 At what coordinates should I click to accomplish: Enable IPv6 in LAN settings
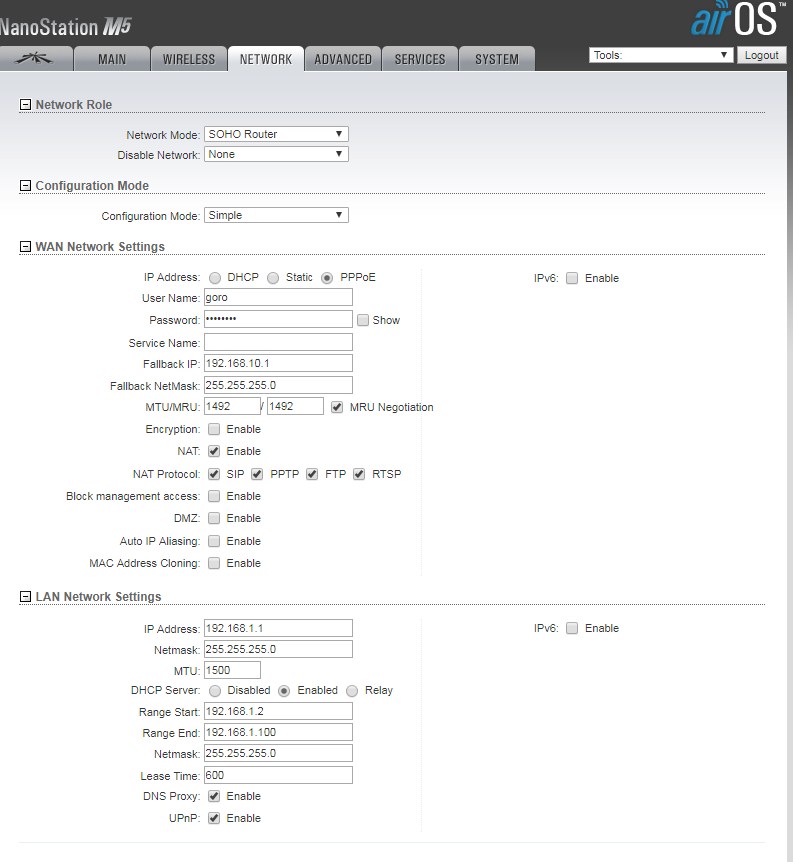point(572,628)
